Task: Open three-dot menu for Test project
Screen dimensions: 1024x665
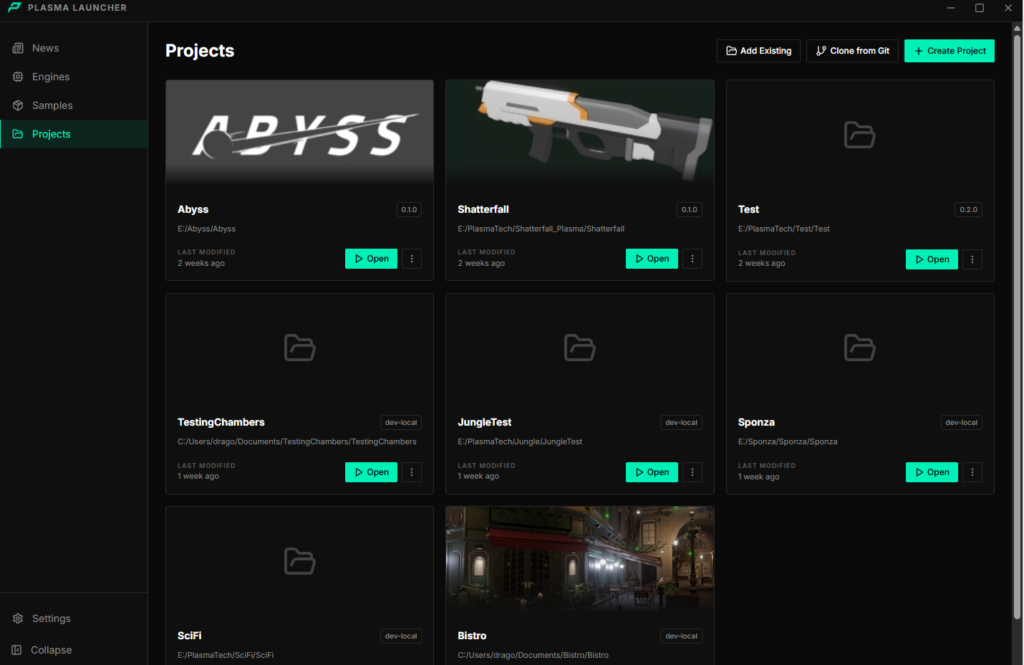Action: 972,259
